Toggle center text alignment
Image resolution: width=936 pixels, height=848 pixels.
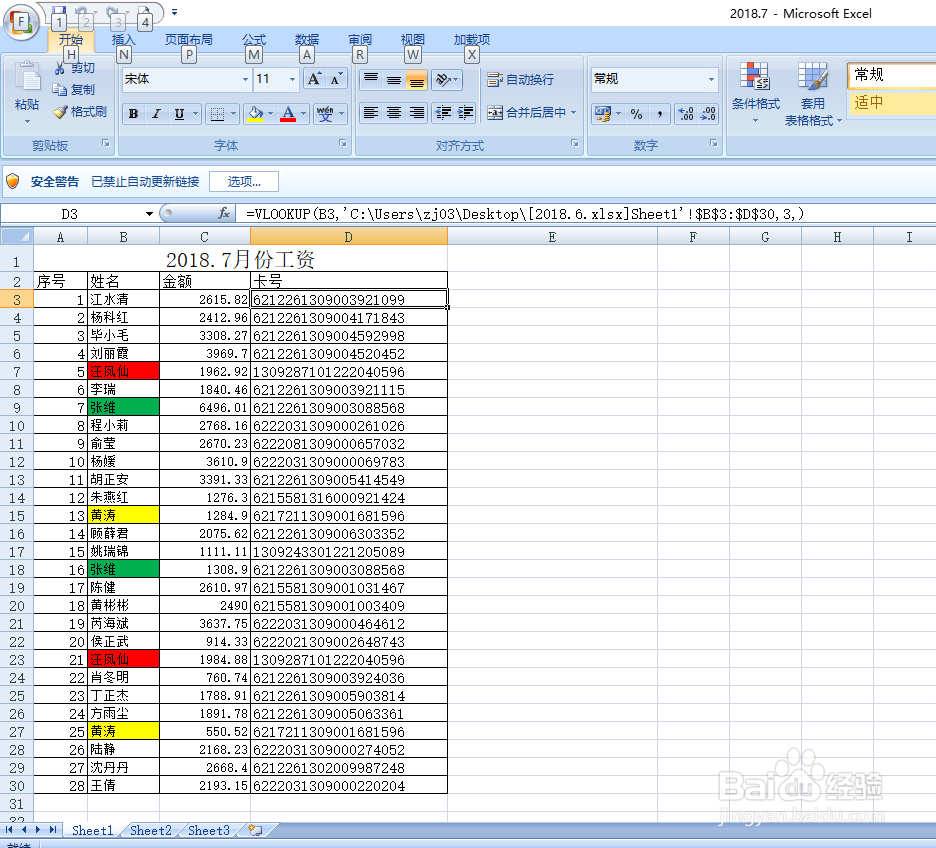coord(393,113)
